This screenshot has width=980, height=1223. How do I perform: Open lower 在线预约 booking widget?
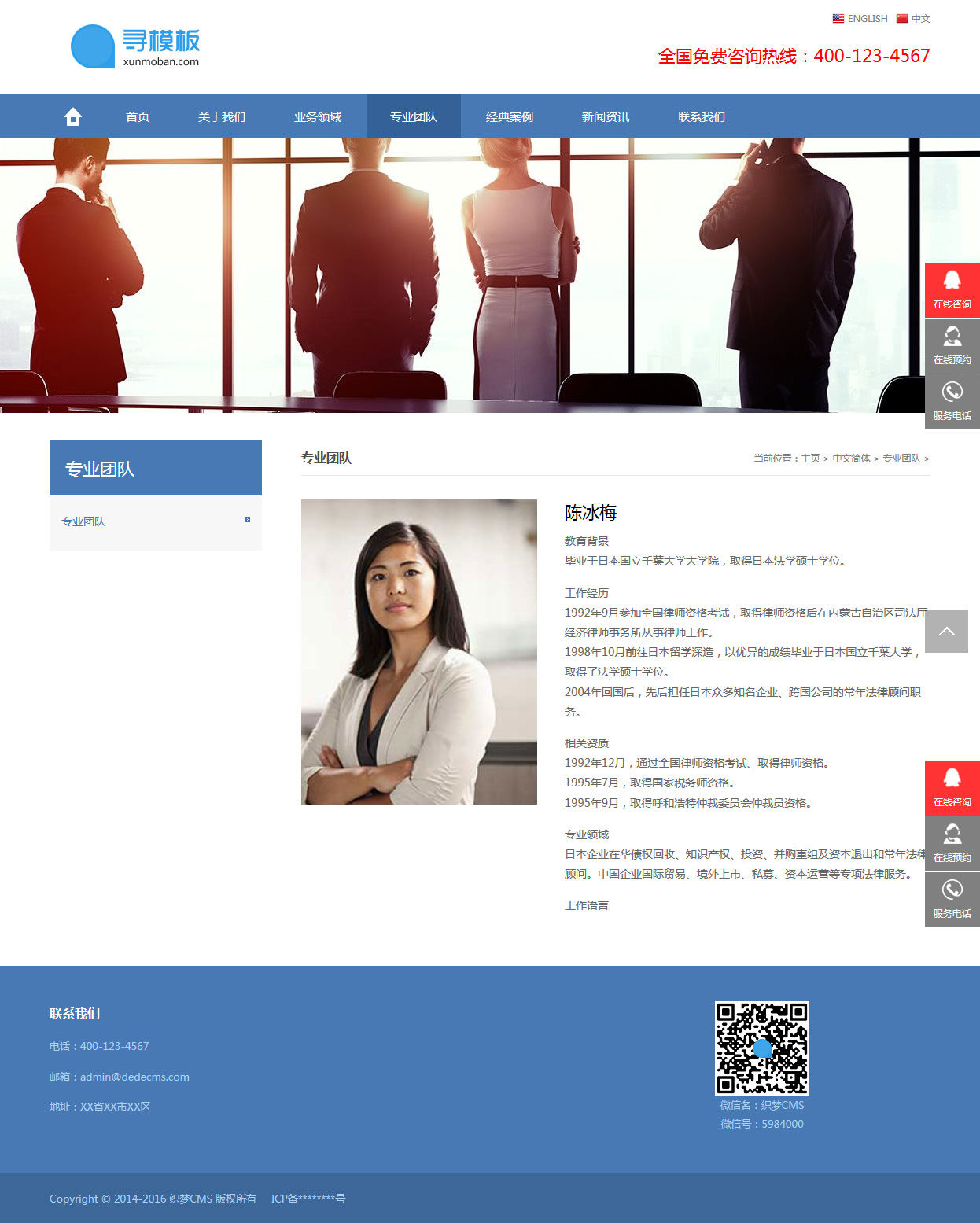[952, 844]
